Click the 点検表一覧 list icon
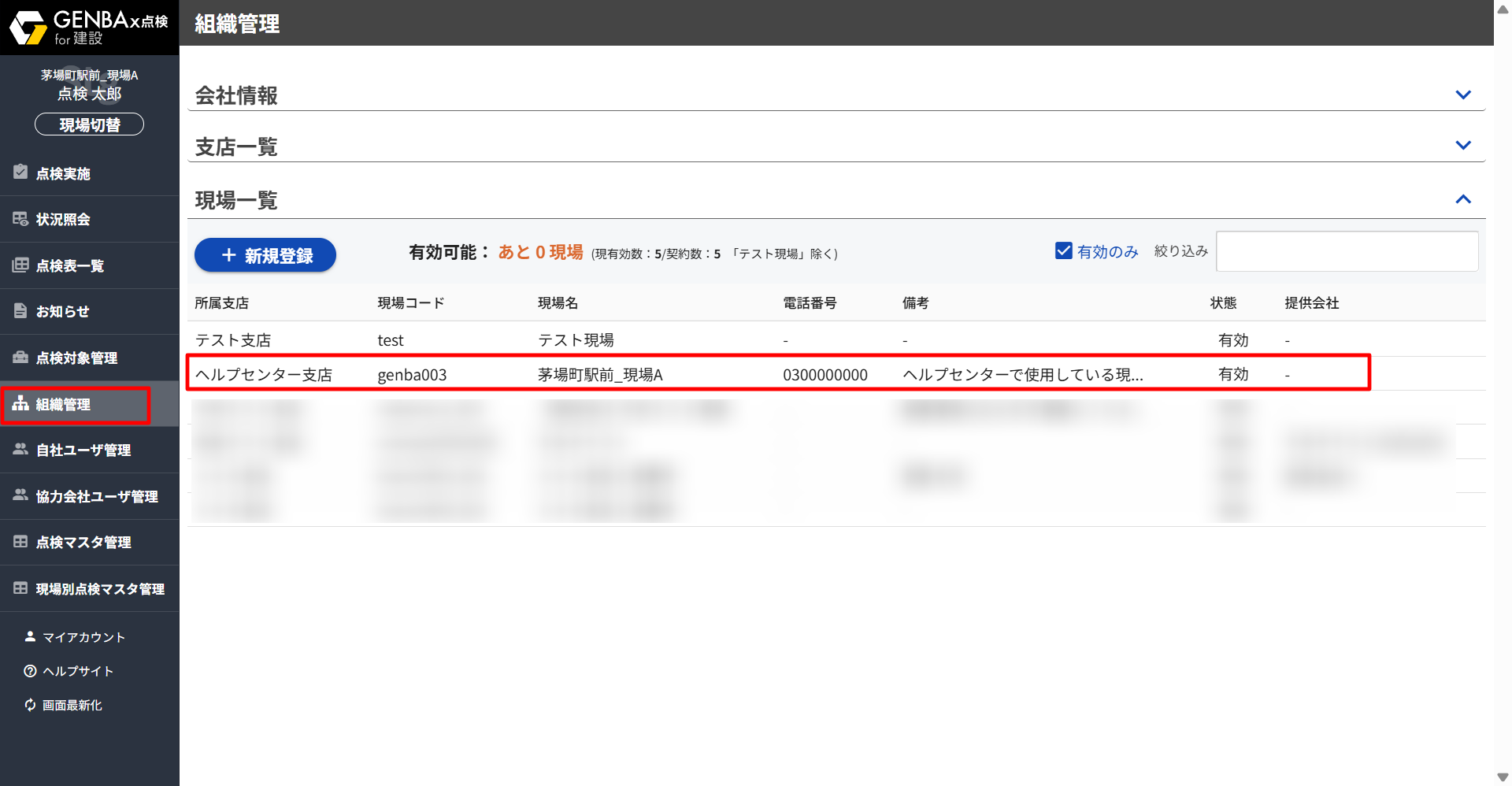This screenshot has height=786, width=1512. coord(20,265)
